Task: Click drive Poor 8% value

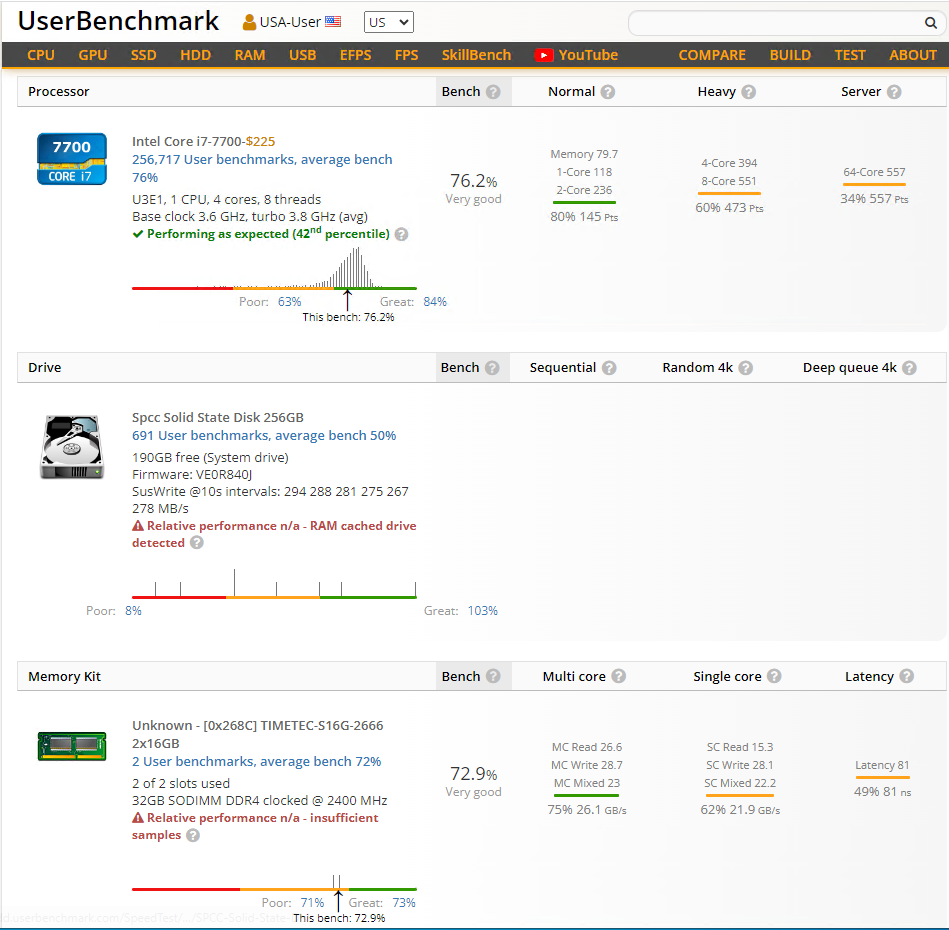Action: (x=133, y=611)
